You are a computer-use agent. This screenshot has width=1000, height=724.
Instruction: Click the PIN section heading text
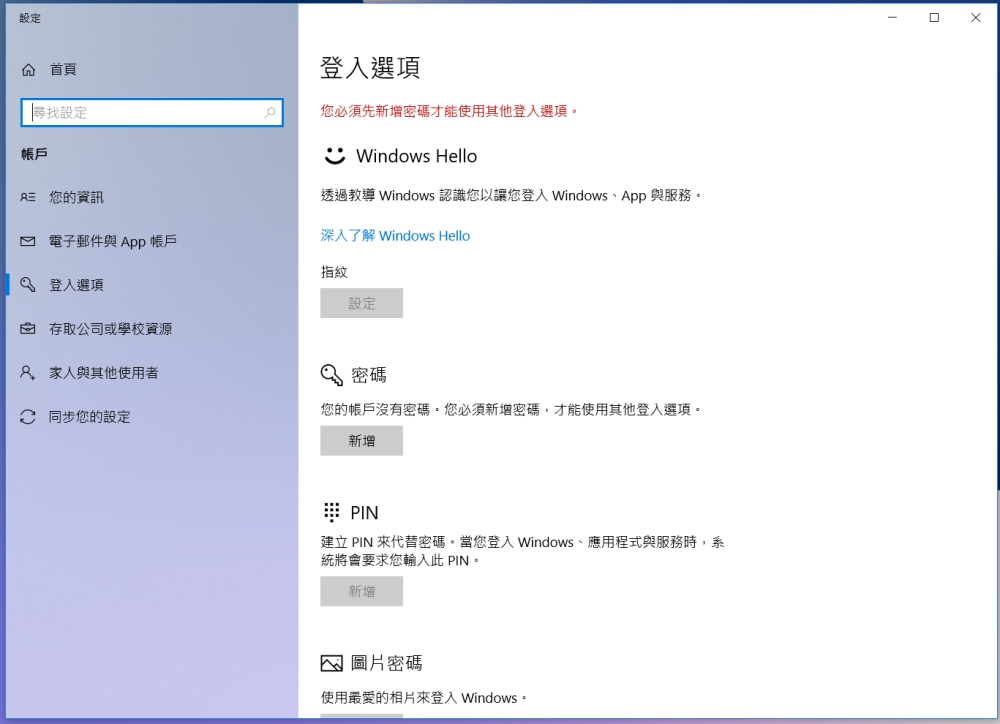[364, 513]
